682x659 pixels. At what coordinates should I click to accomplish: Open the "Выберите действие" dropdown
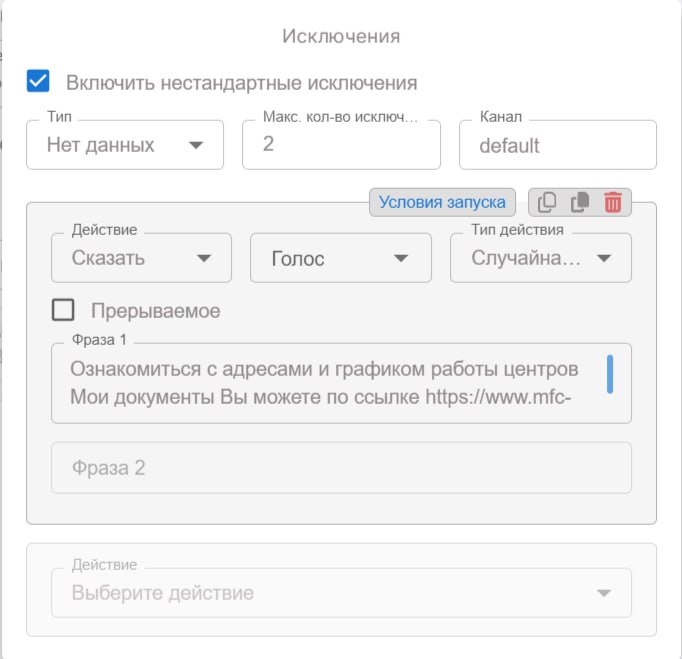[x=340, y=593]
